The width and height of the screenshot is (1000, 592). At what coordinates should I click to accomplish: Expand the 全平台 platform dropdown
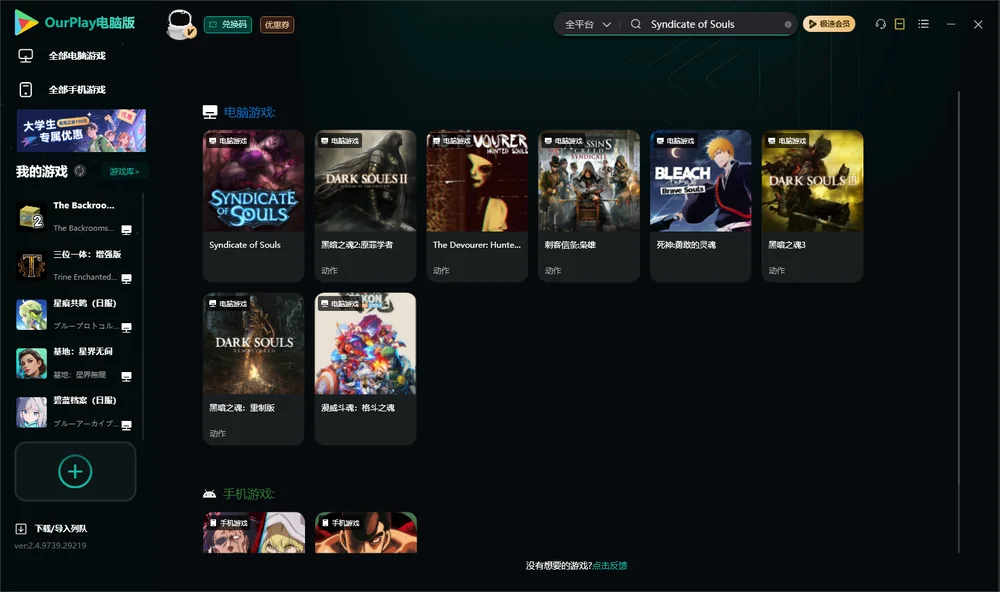[588, 24]
